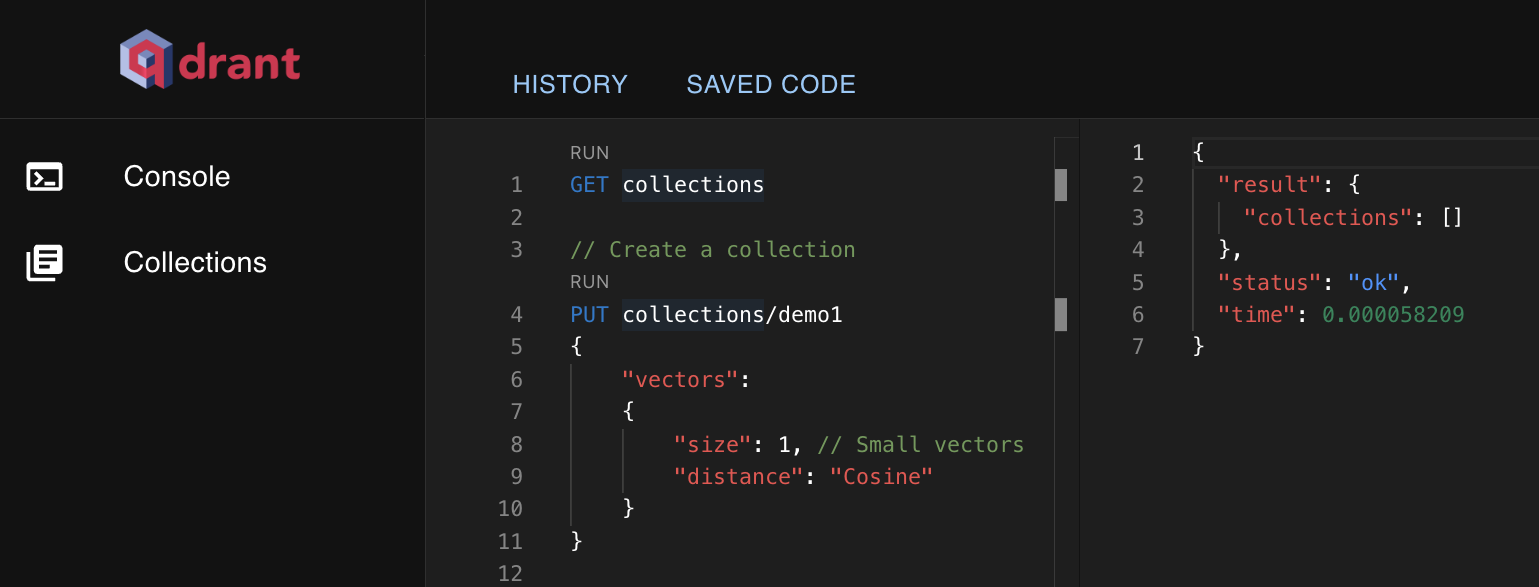
Task: Click the Create a collection comment
Action: pos(712,249)
